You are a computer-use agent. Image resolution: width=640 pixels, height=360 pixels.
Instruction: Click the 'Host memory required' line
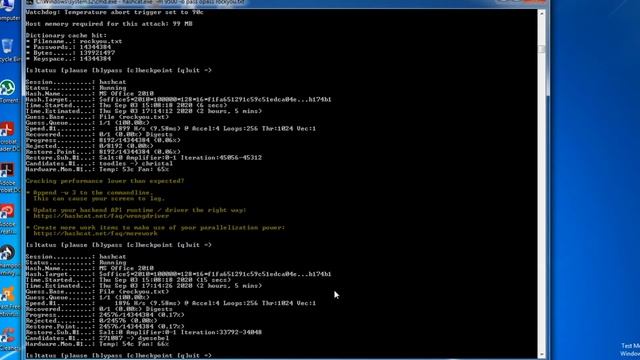click(x=109, y=24)
